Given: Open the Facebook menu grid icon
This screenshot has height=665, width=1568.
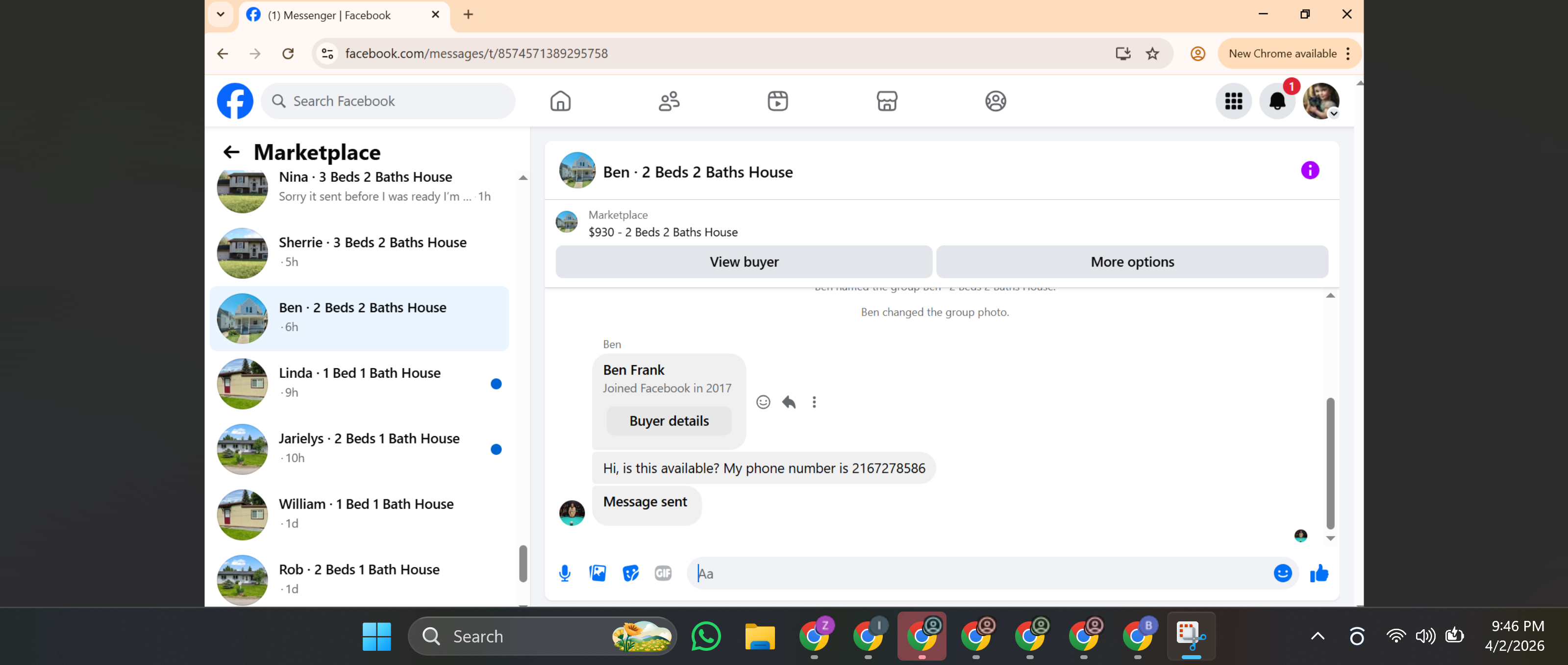Looking at the screenshot, I should click(1233, 101).
